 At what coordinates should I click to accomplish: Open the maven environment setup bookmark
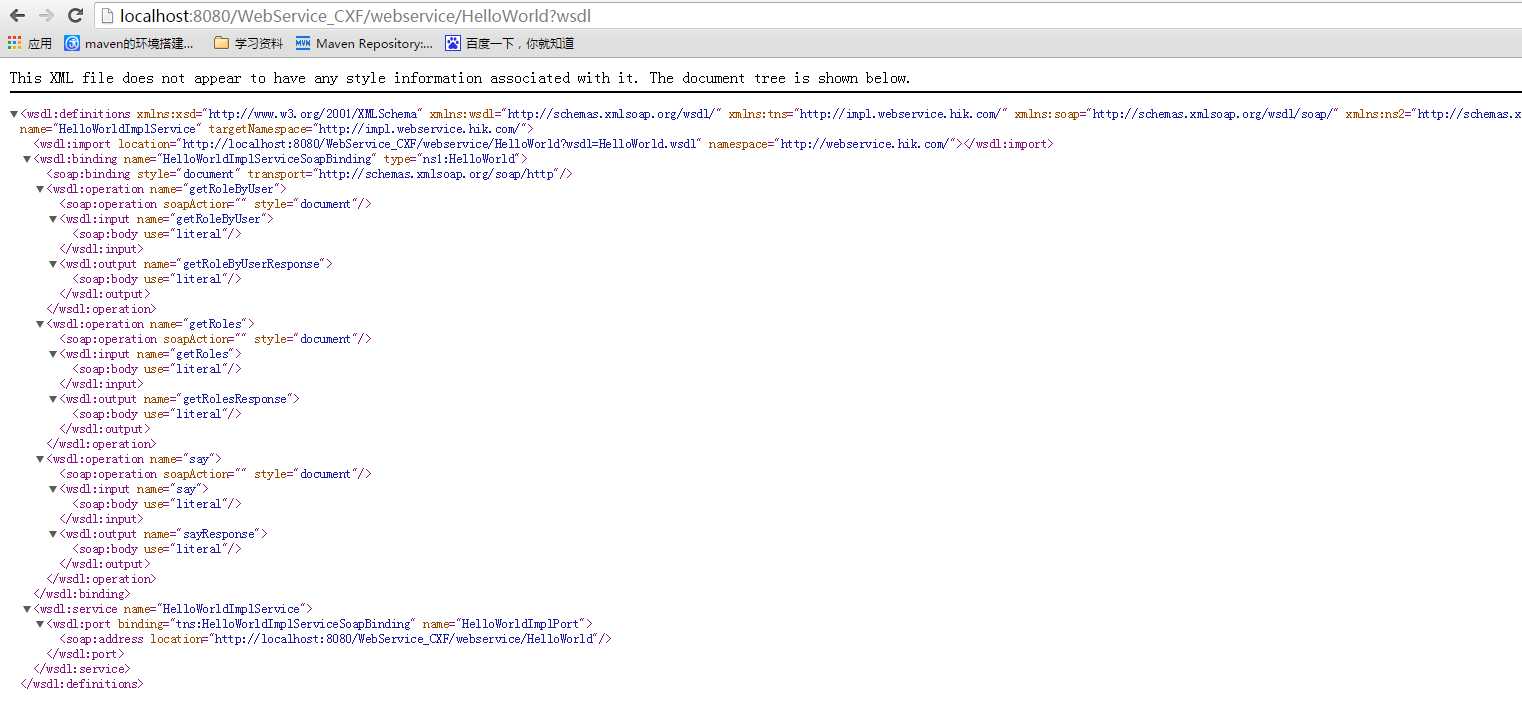[129, 43]
